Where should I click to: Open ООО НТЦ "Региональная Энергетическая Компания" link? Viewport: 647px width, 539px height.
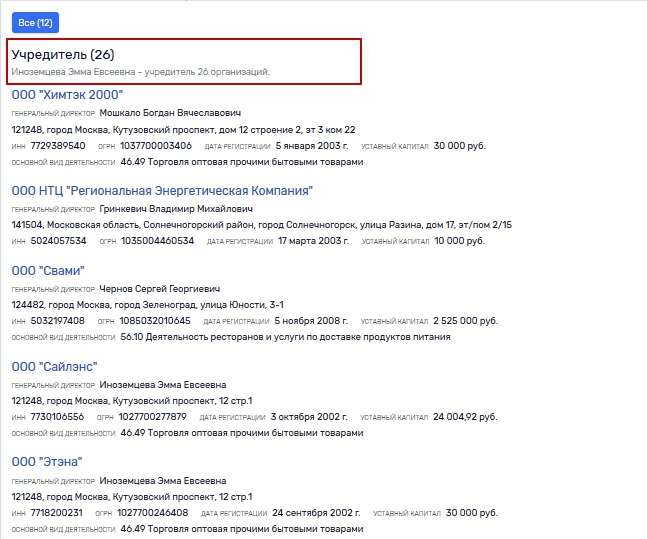pos(162,191)
